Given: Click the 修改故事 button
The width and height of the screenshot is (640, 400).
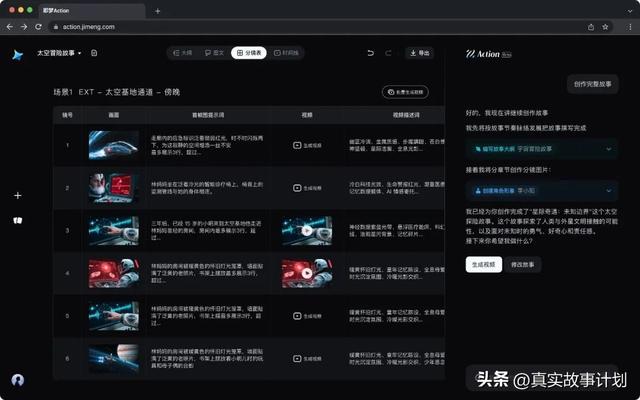Looking at the screenshot, I should [522, 264].
